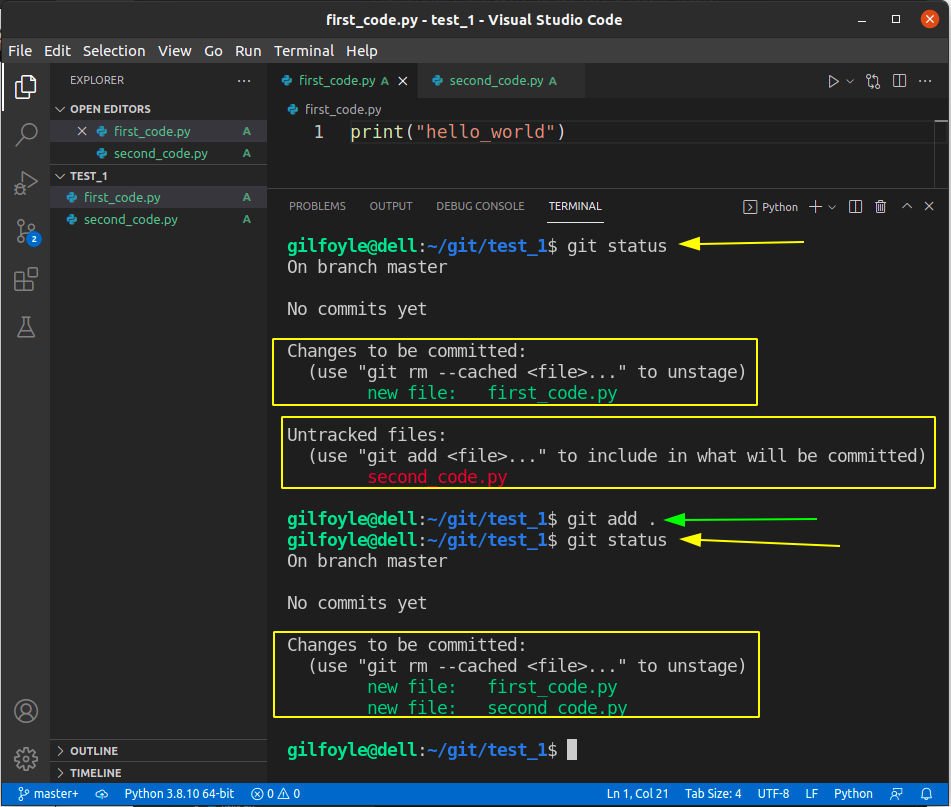This screenshot has width=951, height=807.
Task: Switch to the DEBUG CONSOLE panel tab
Action: pyautogui.click(x=480, y=206)
